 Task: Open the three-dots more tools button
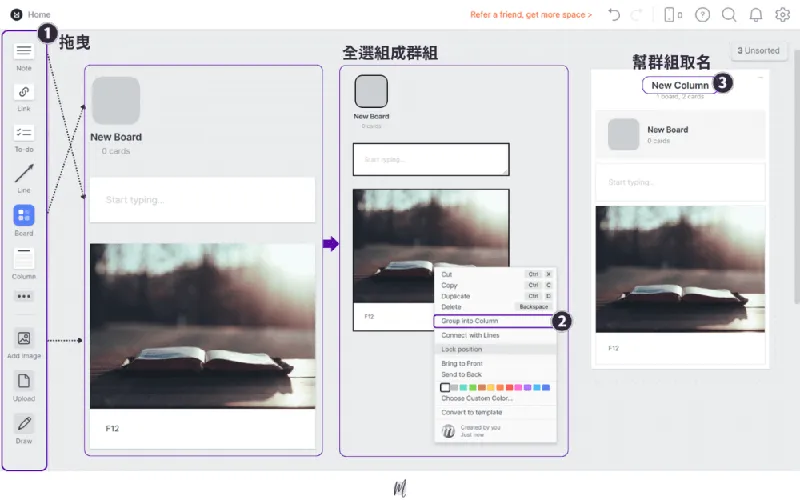tap(23, 296)
